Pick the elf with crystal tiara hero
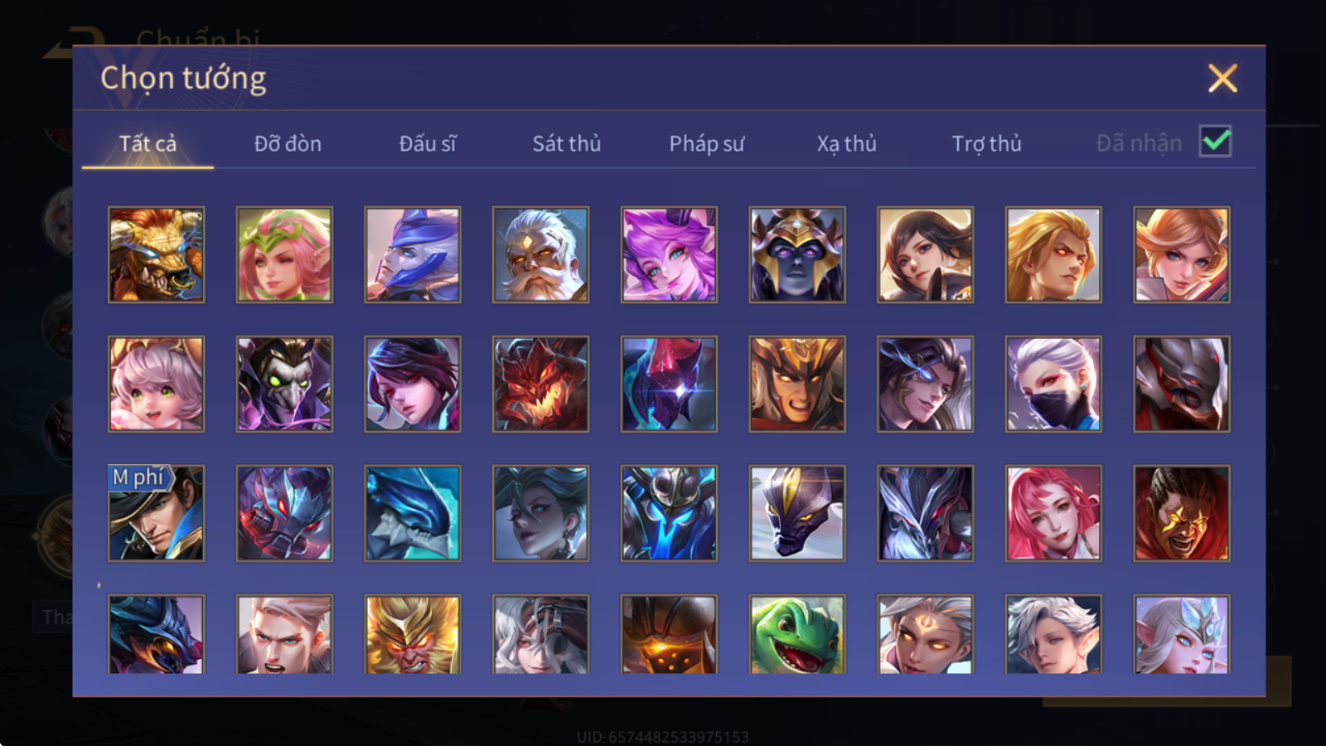Screen dimensions: 1326x746 pos(1181,634)
